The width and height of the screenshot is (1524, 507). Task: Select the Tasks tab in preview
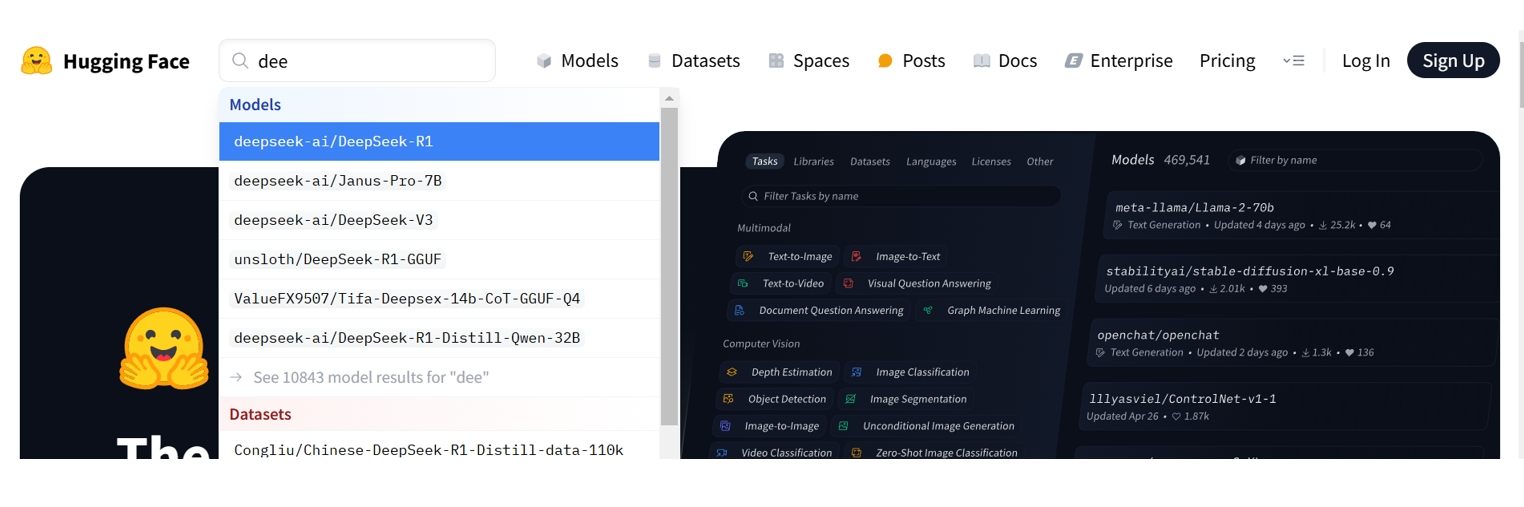pyautogui.click(x=765, y=161)
